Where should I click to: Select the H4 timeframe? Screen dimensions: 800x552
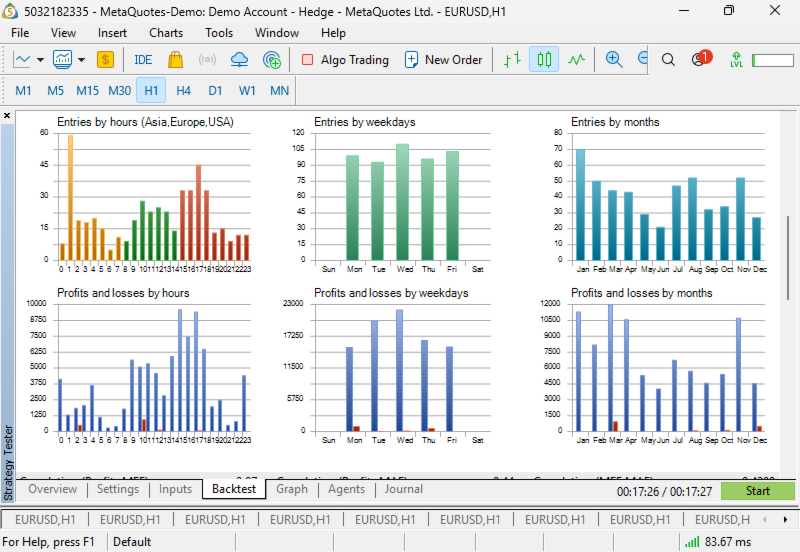(x=183, y=91)
